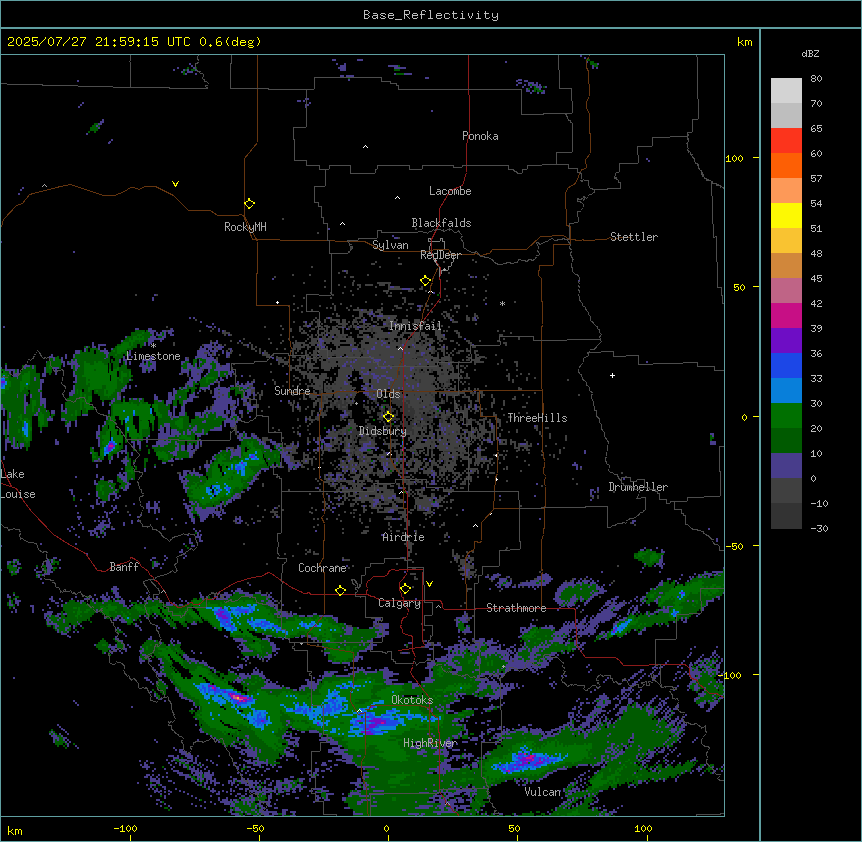This screenshot has width=862, height=842.
Task: Click the Airdrie label
Action: coord(404,537)
